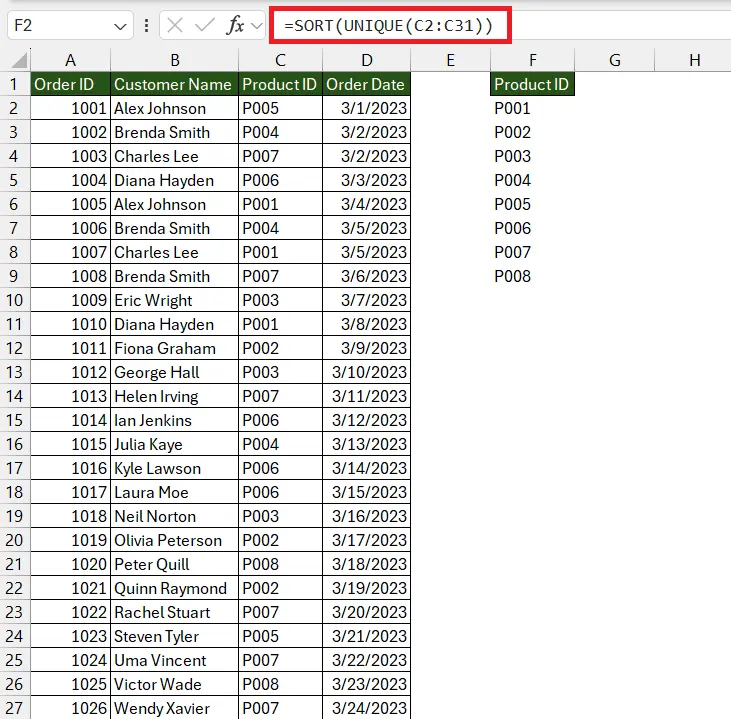Click the Name Box showing F2
This screenshot has width=731, height=719.
point(58,26)
